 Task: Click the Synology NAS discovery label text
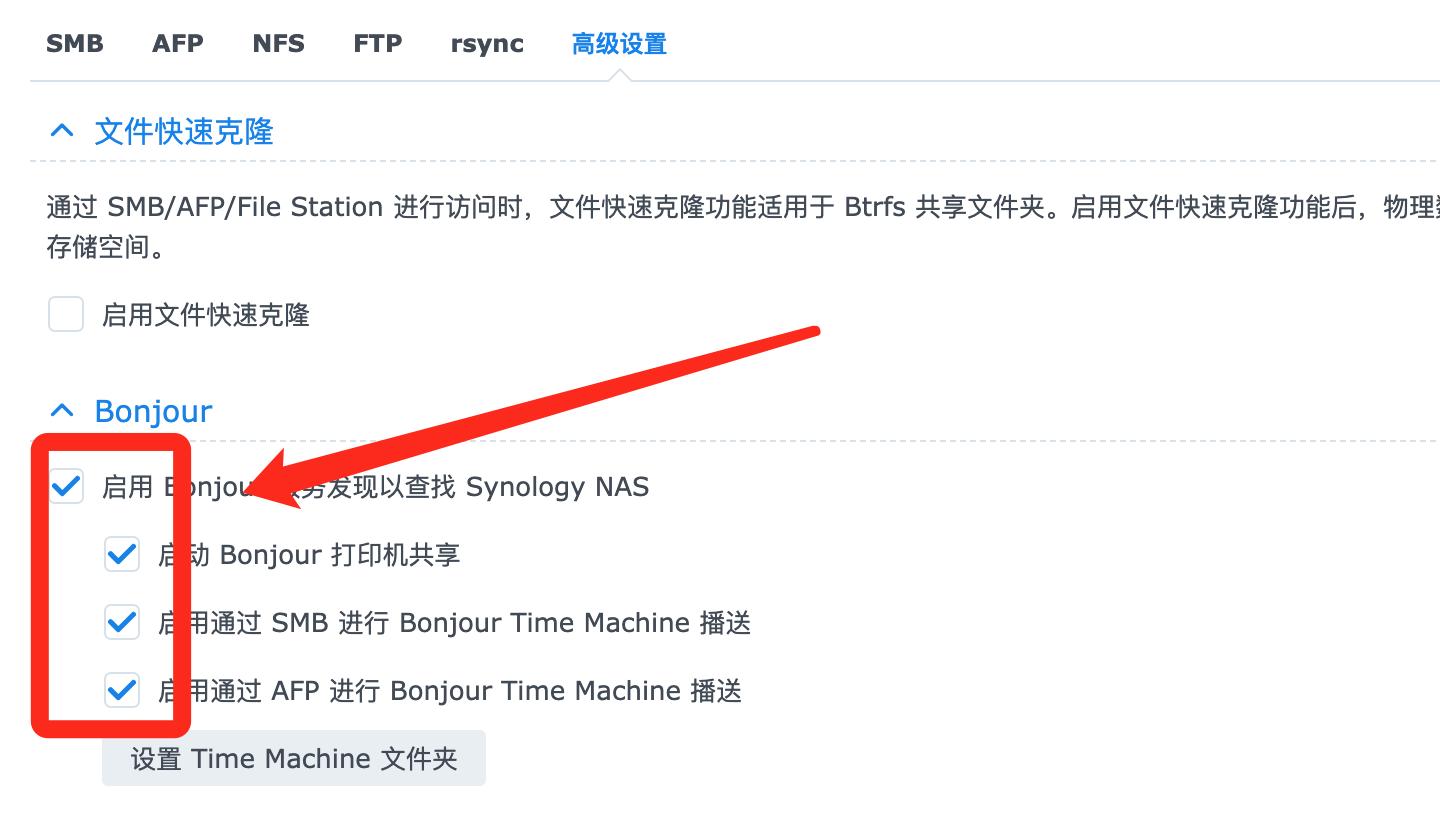coord(376,487)
